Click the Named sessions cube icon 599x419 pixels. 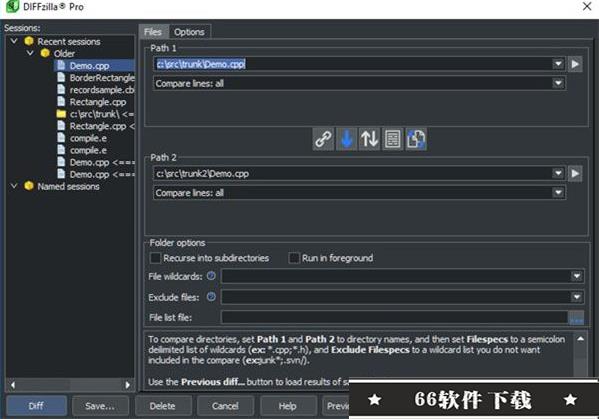point(29,186)
